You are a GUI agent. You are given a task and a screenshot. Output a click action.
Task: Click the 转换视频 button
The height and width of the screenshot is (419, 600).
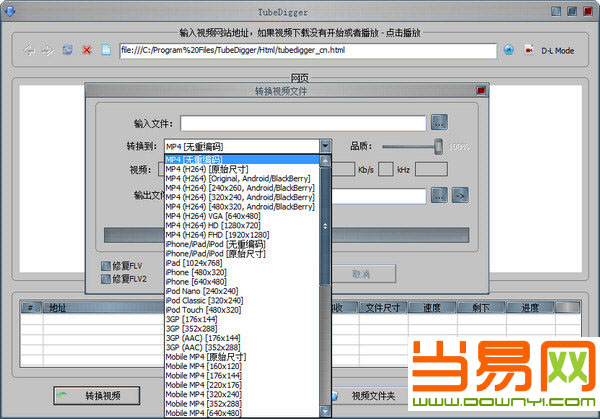tap(97, 396)
